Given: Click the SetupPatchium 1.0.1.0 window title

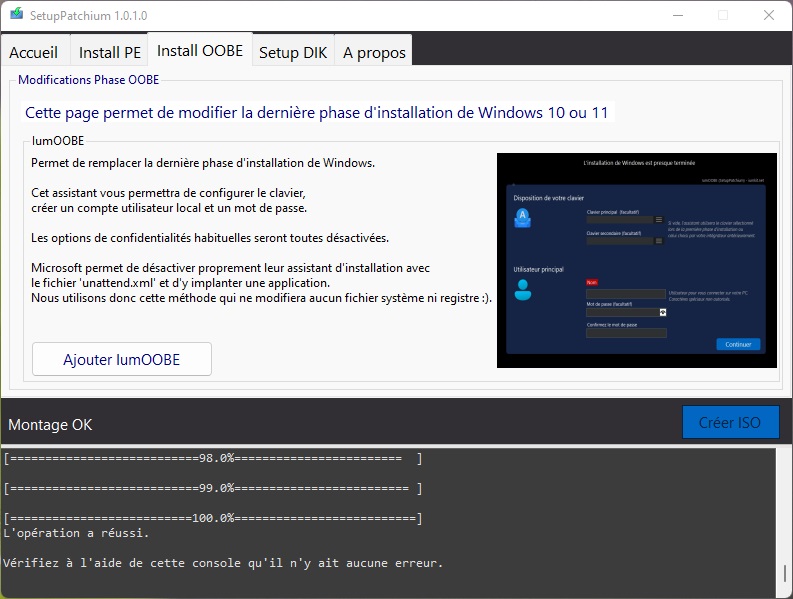Looking at the screenshot, I should tap(89, 16).
